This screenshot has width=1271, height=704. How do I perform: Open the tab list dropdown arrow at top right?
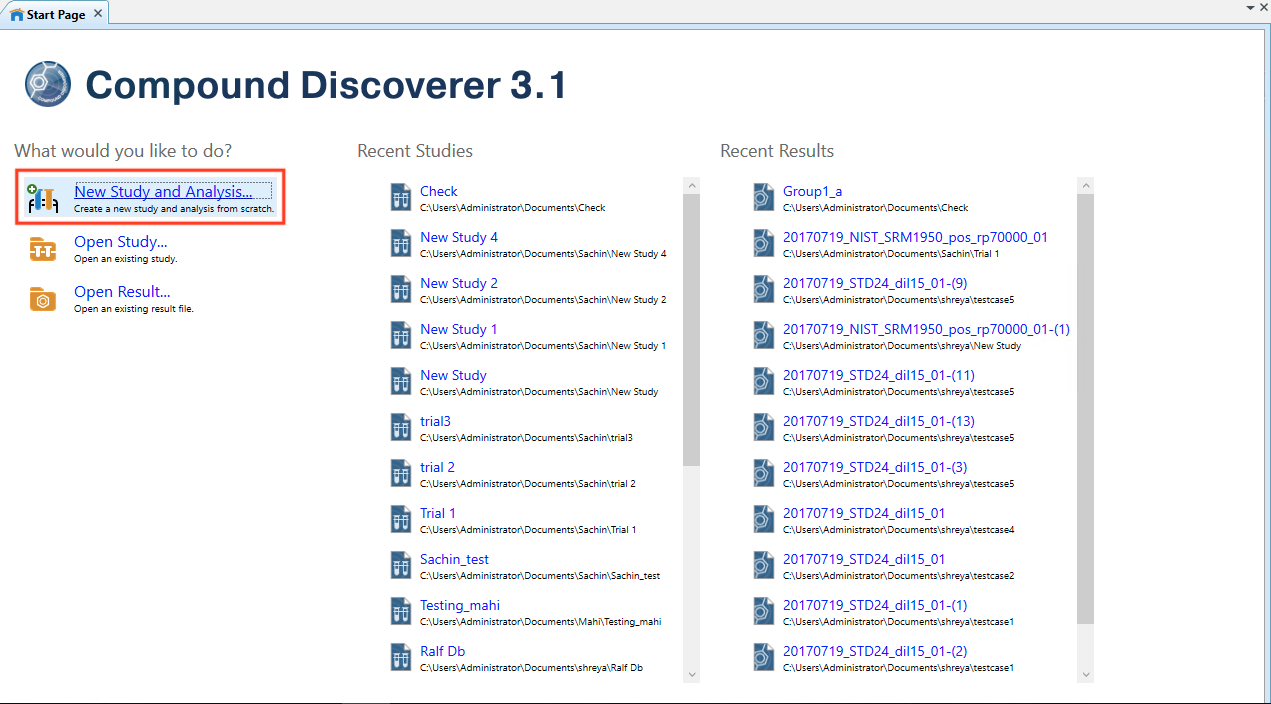1250,7
